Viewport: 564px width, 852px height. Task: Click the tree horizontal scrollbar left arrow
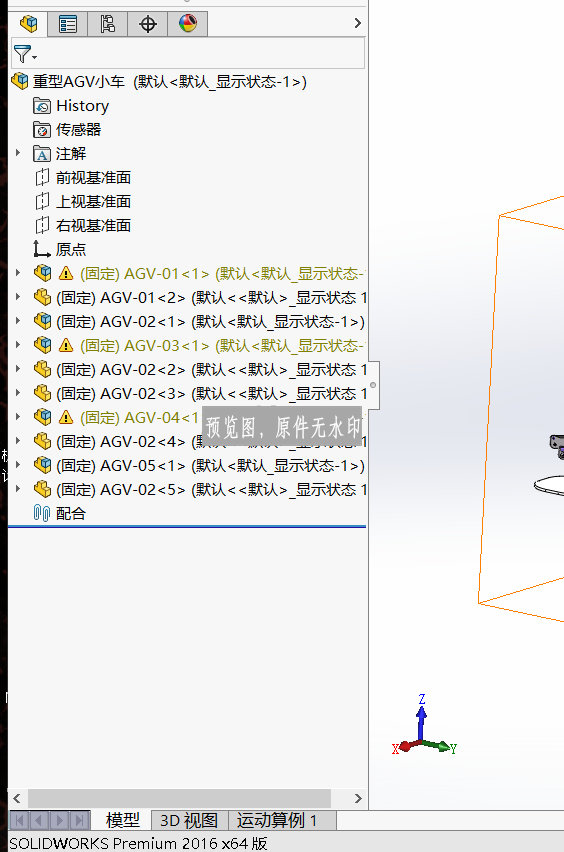[17, 798]
